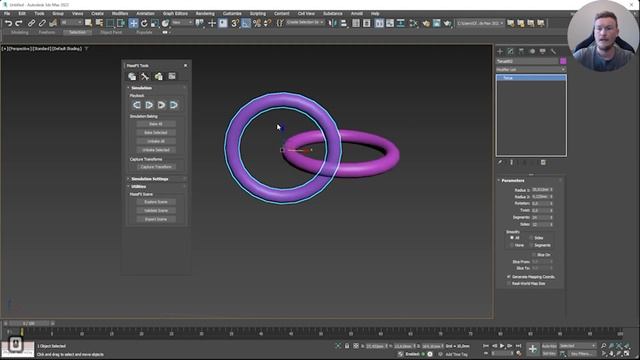Screen dimensions: 640x360
Task: Click the Mirror tool icon
Action: (332, 23)
